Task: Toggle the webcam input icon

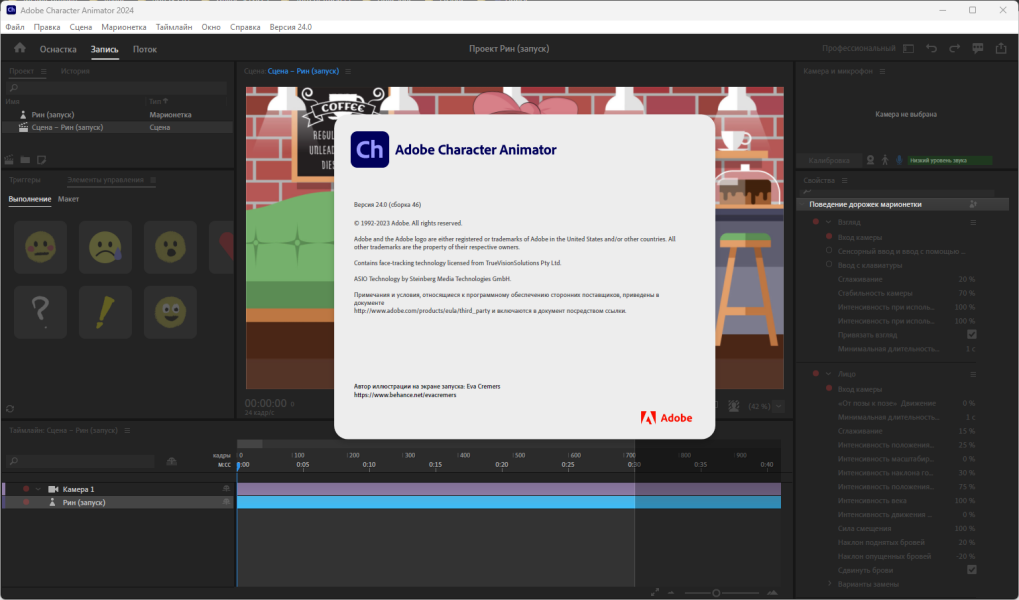Action: click(870, 160)
